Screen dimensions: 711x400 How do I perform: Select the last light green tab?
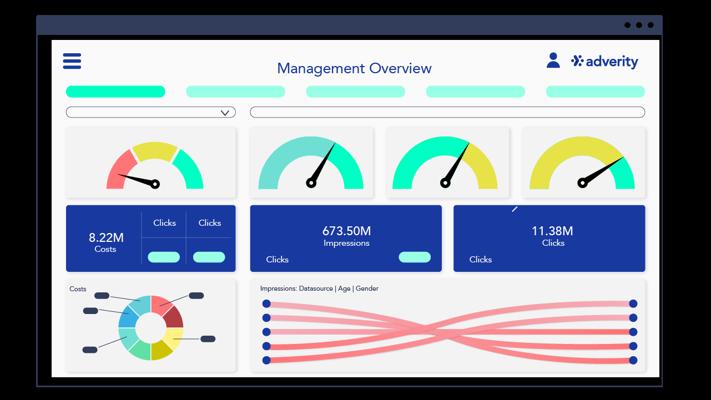click(595, 92)
